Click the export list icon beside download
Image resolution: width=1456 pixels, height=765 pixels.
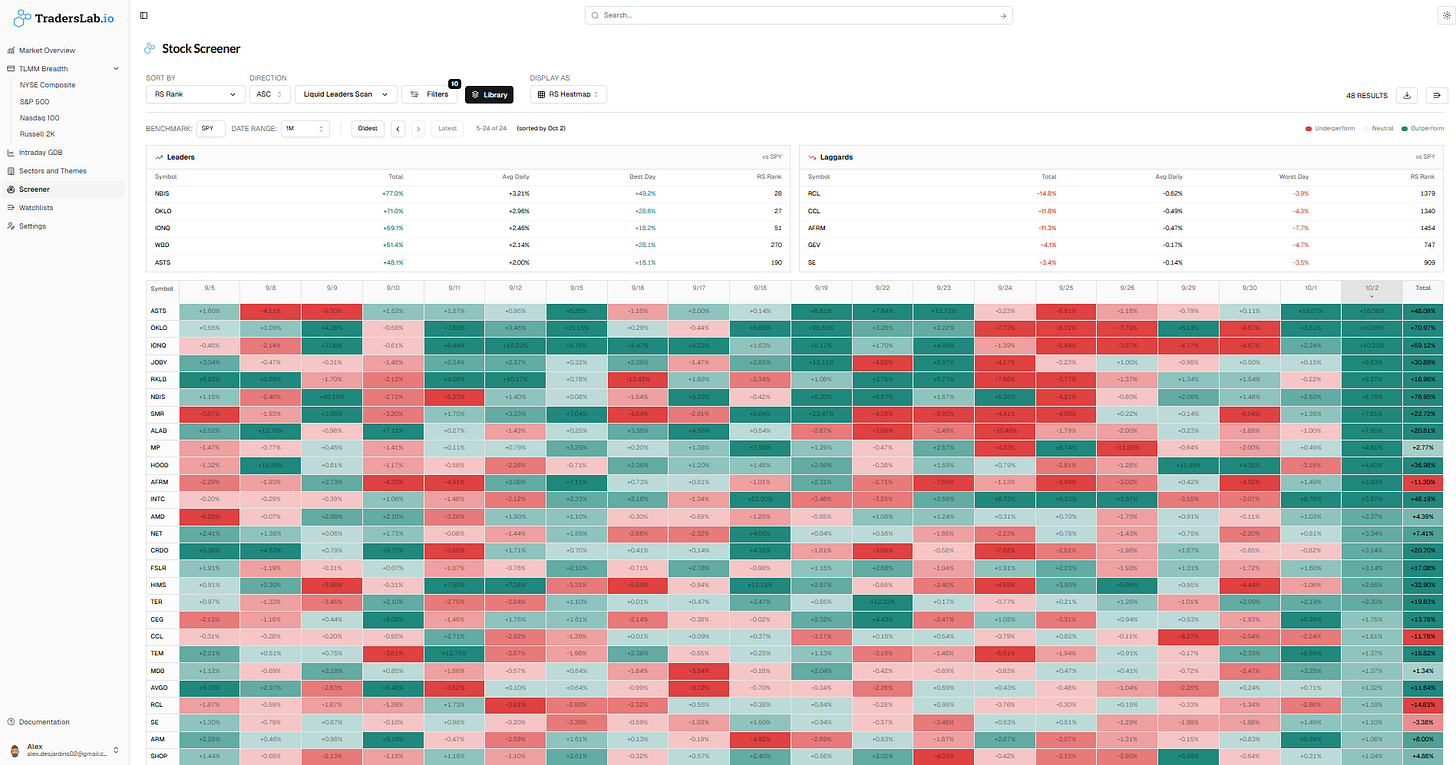coord(1436,95)
